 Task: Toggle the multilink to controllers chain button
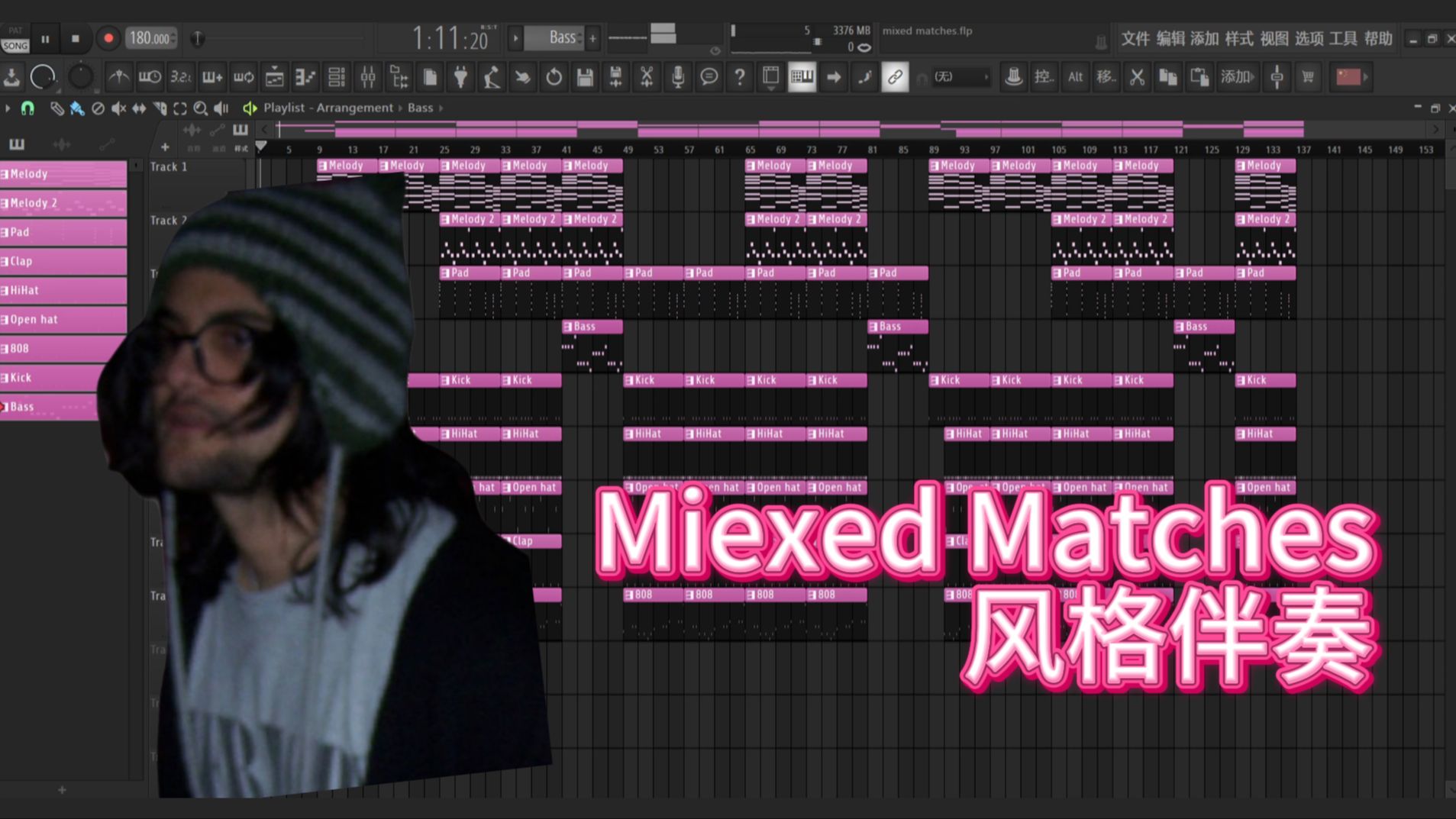tap(895, 76)
